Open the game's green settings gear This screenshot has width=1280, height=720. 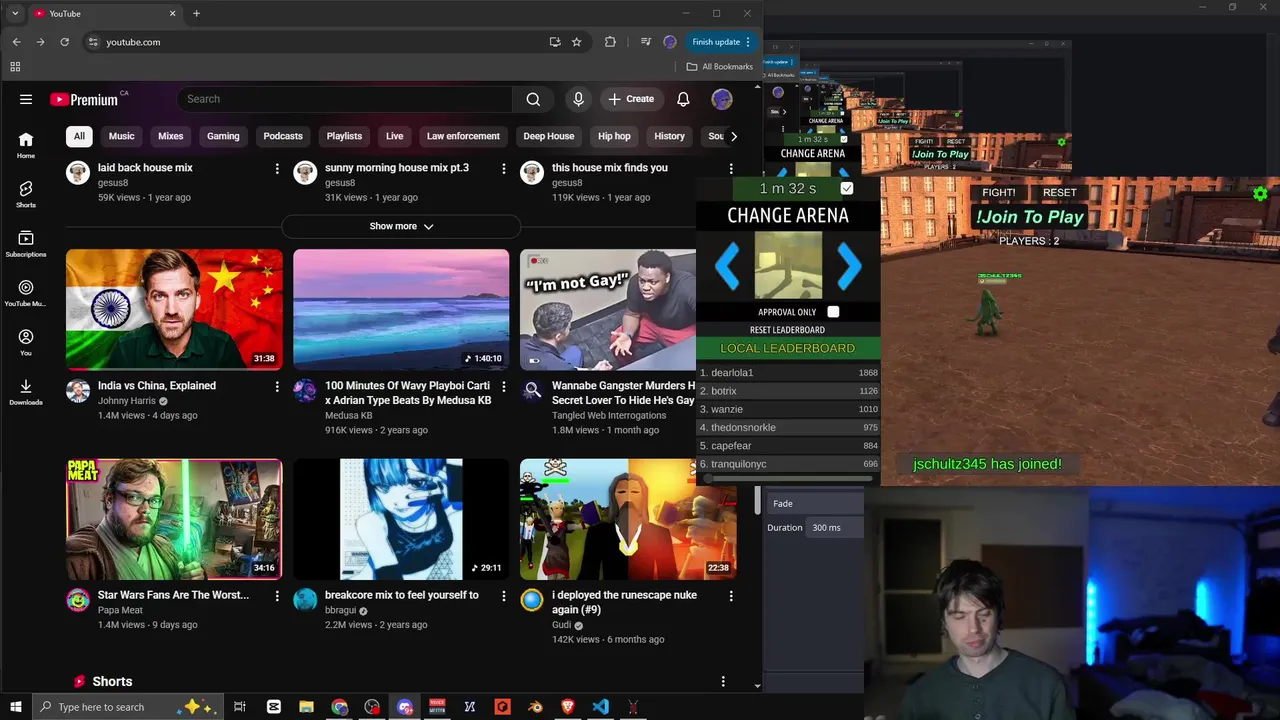click(1260, 193)
